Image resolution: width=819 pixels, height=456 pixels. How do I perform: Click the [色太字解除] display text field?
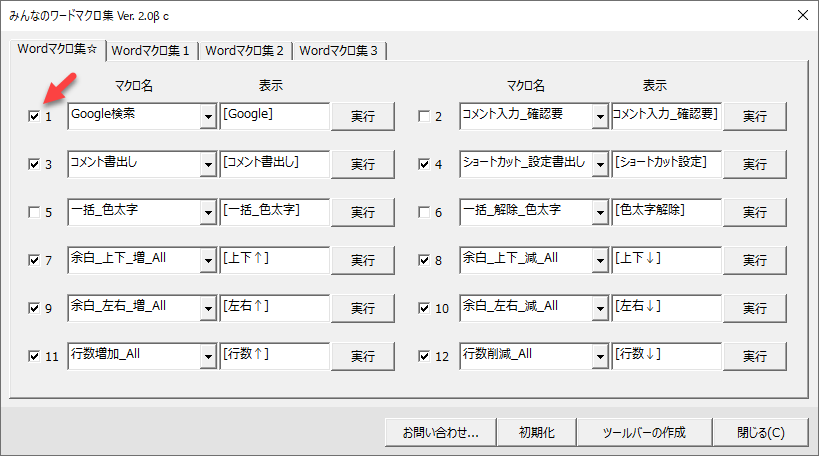point(666,212)
